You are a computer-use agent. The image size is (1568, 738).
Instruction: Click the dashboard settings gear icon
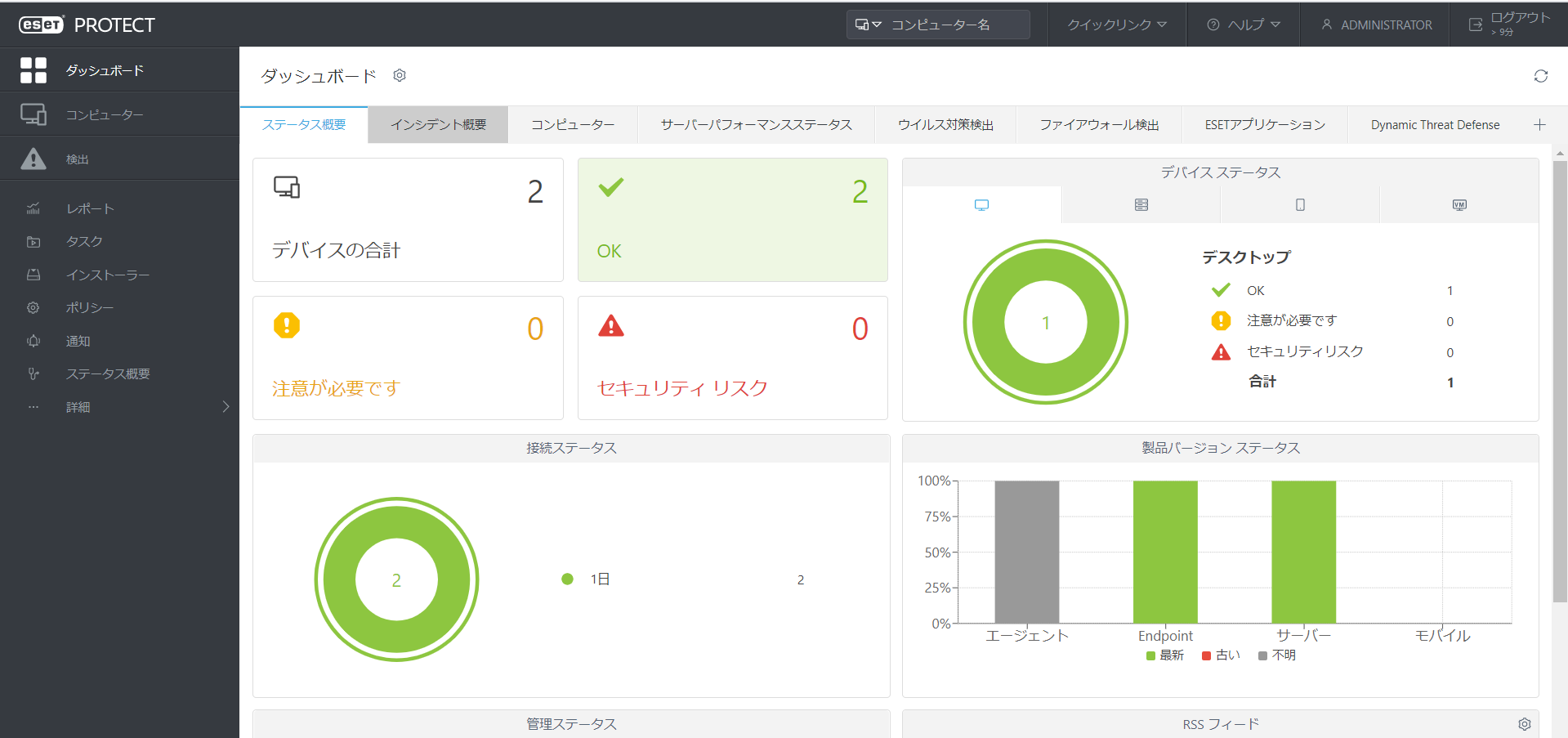(x=400, y=75)
